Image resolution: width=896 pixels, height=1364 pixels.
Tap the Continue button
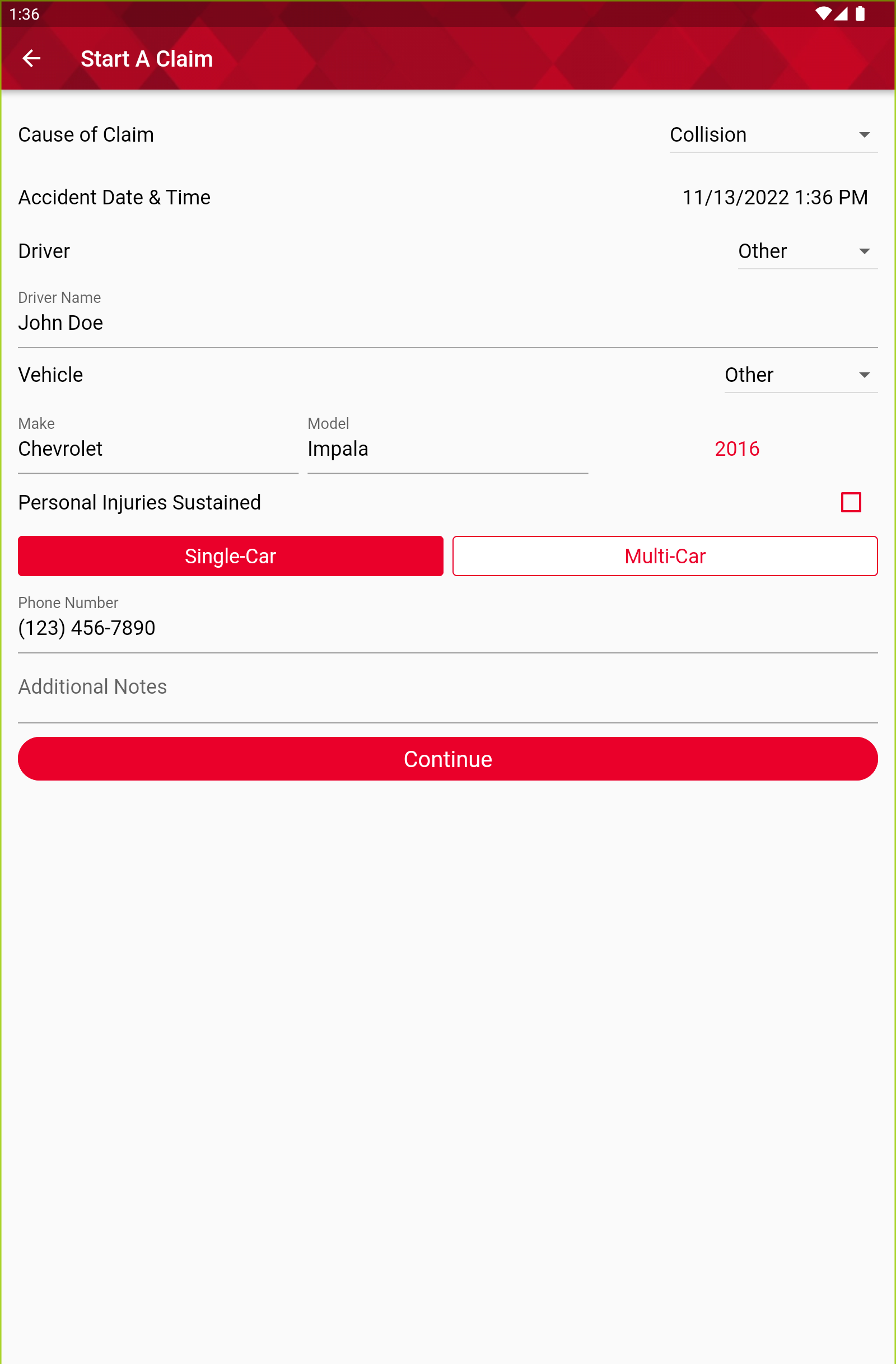[447, 759]
